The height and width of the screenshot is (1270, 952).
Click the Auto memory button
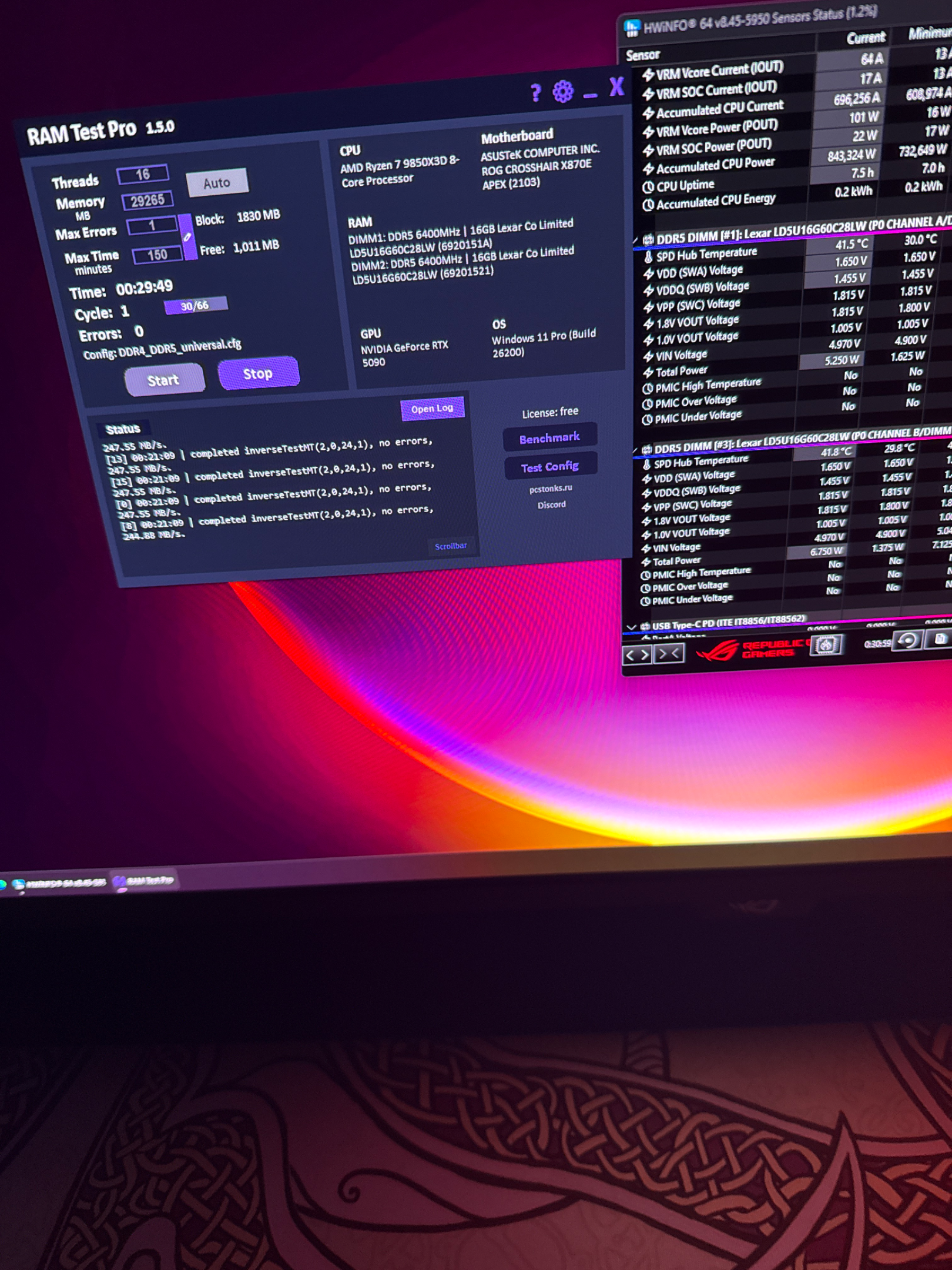[217, 182]
